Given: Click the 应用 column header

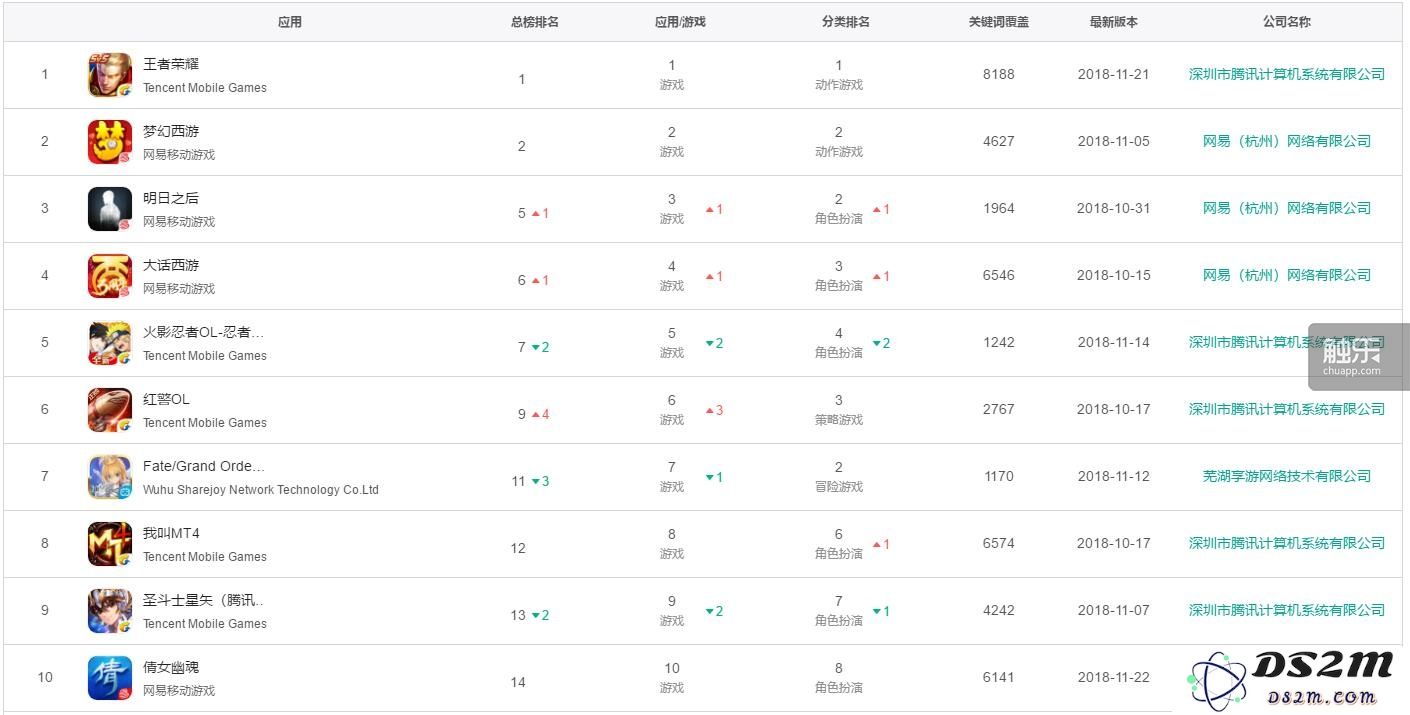Looking at the screenshot, I should (x=290, y=22).
